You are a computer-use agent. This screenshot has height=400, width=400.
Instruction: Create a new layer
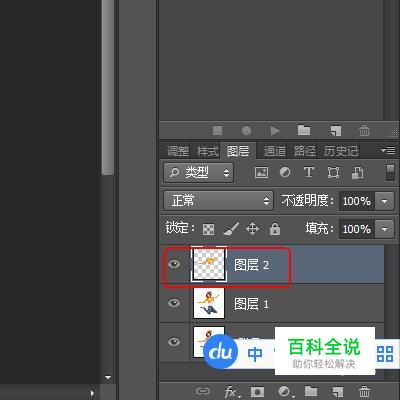pos(337,392)
